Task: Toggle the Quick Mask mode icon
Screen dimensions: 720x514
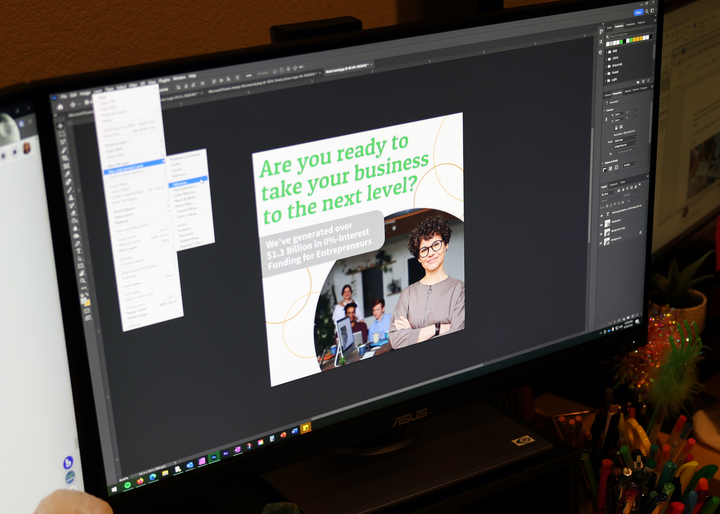Action: tap(87, 311)
